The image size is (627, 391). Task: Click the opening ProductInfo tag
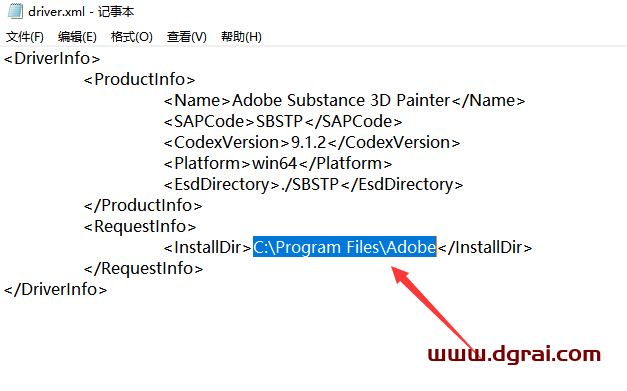pyautogui.click(x=139, y=80)
